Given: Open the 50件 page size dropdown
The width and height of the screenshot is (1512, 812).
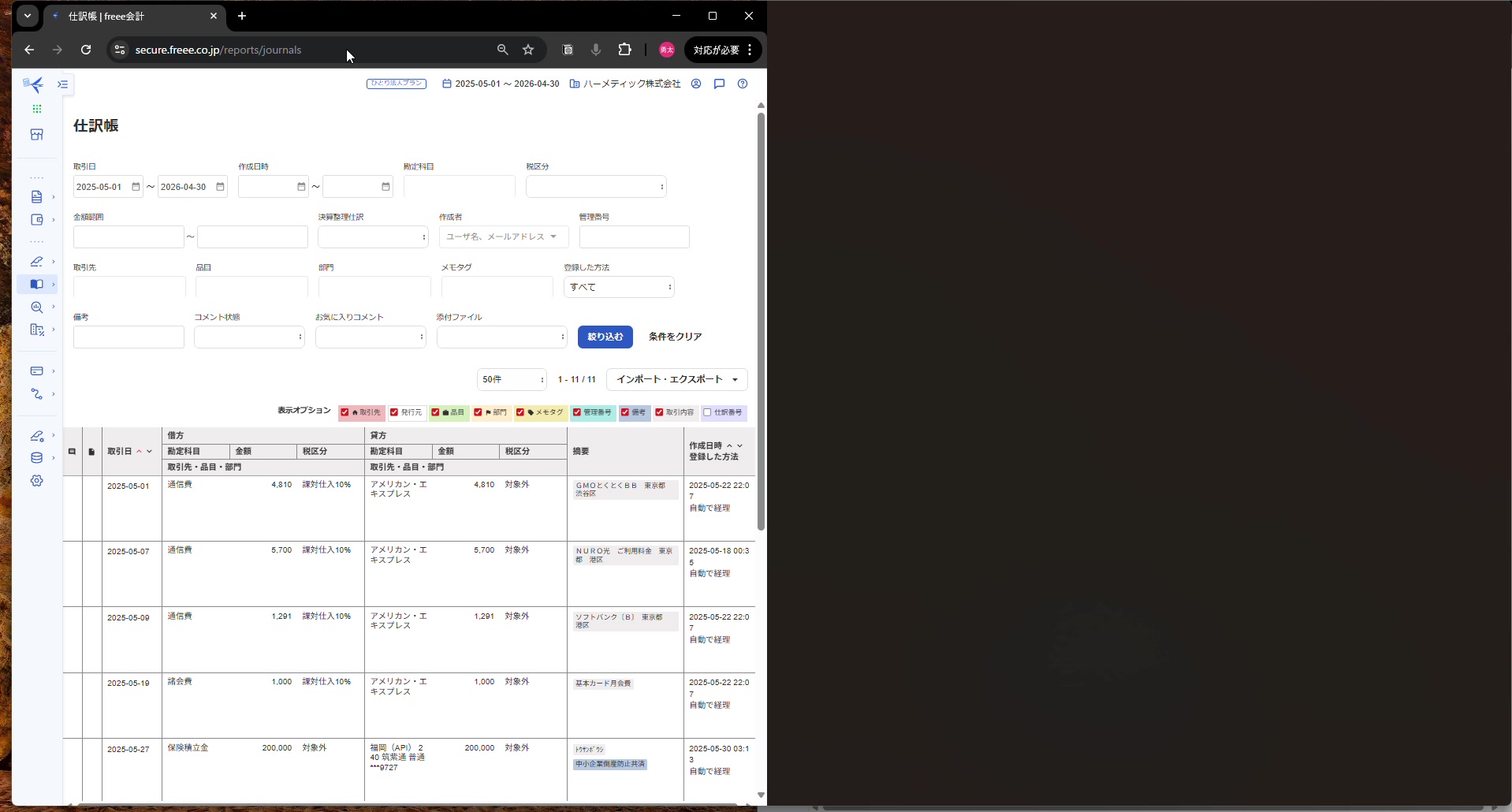Looking at the screenshot, I should [x=512, y=379].
